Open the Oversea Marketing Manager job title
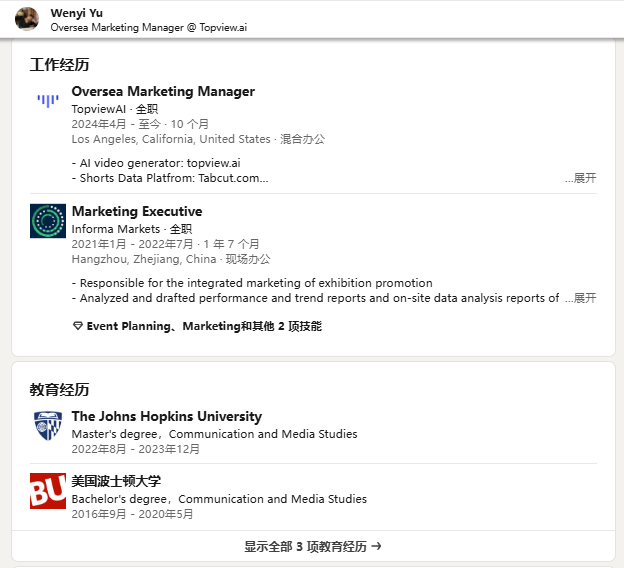 [x=163, y=91]
